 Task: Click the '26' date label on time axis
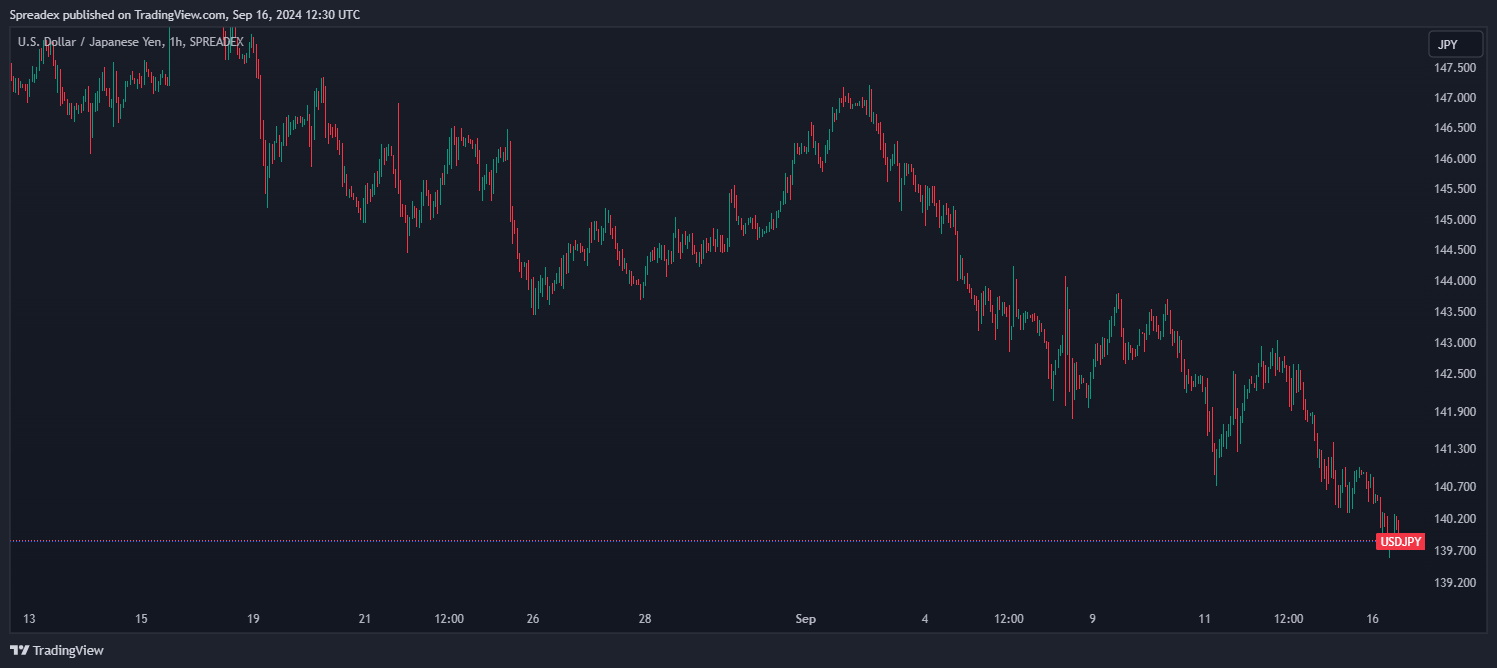(x=533, y=619)
